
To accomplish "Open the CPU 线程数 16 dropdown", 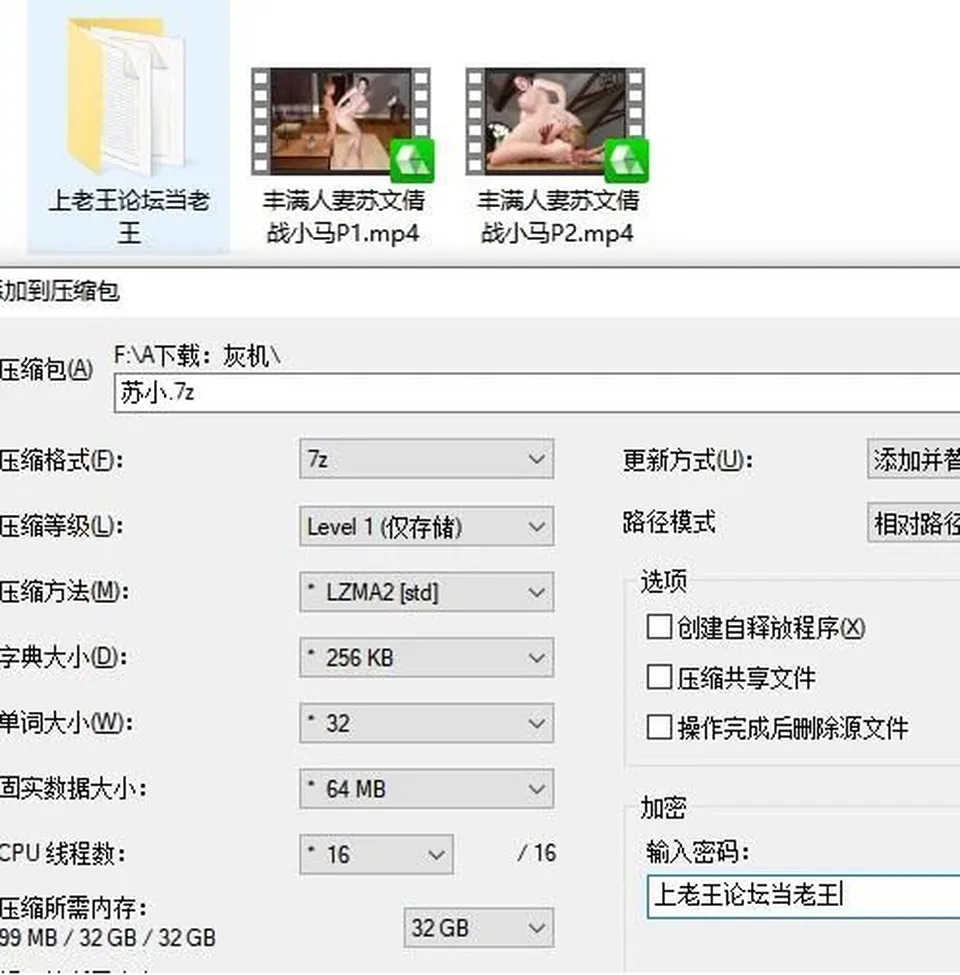I will pos(376,854).
